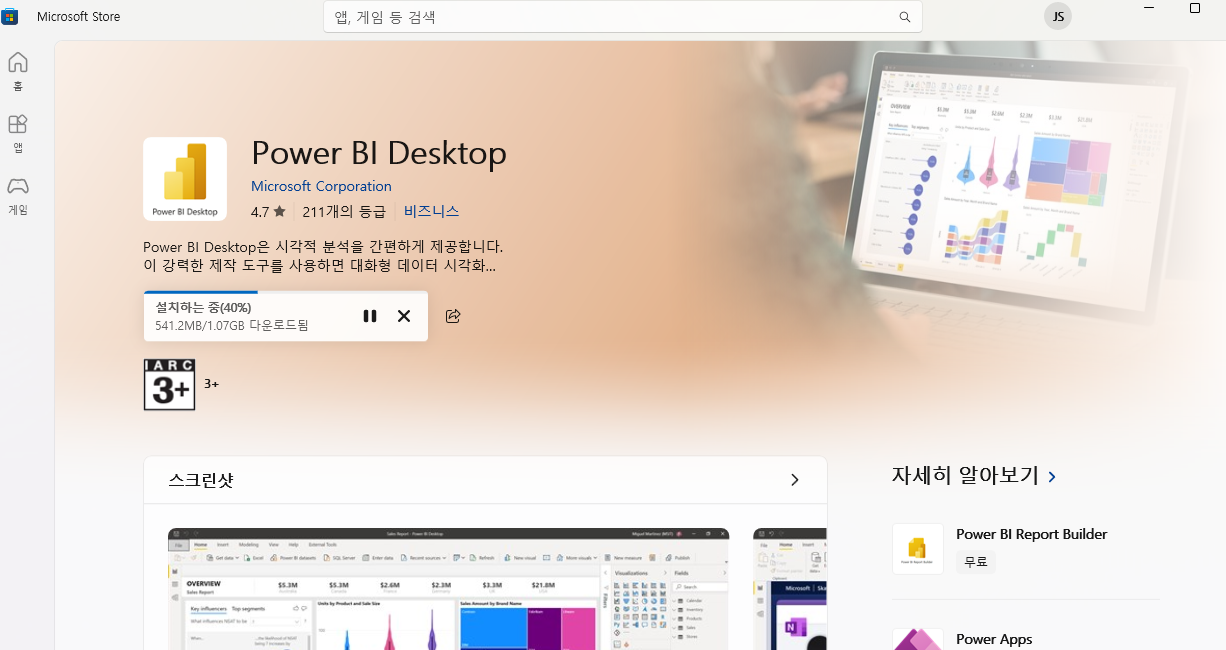Open the Microsoft Corporation publisher link
Image resolution: width=1226 pixels, height=650 pixels.
(x=321, y=186)
